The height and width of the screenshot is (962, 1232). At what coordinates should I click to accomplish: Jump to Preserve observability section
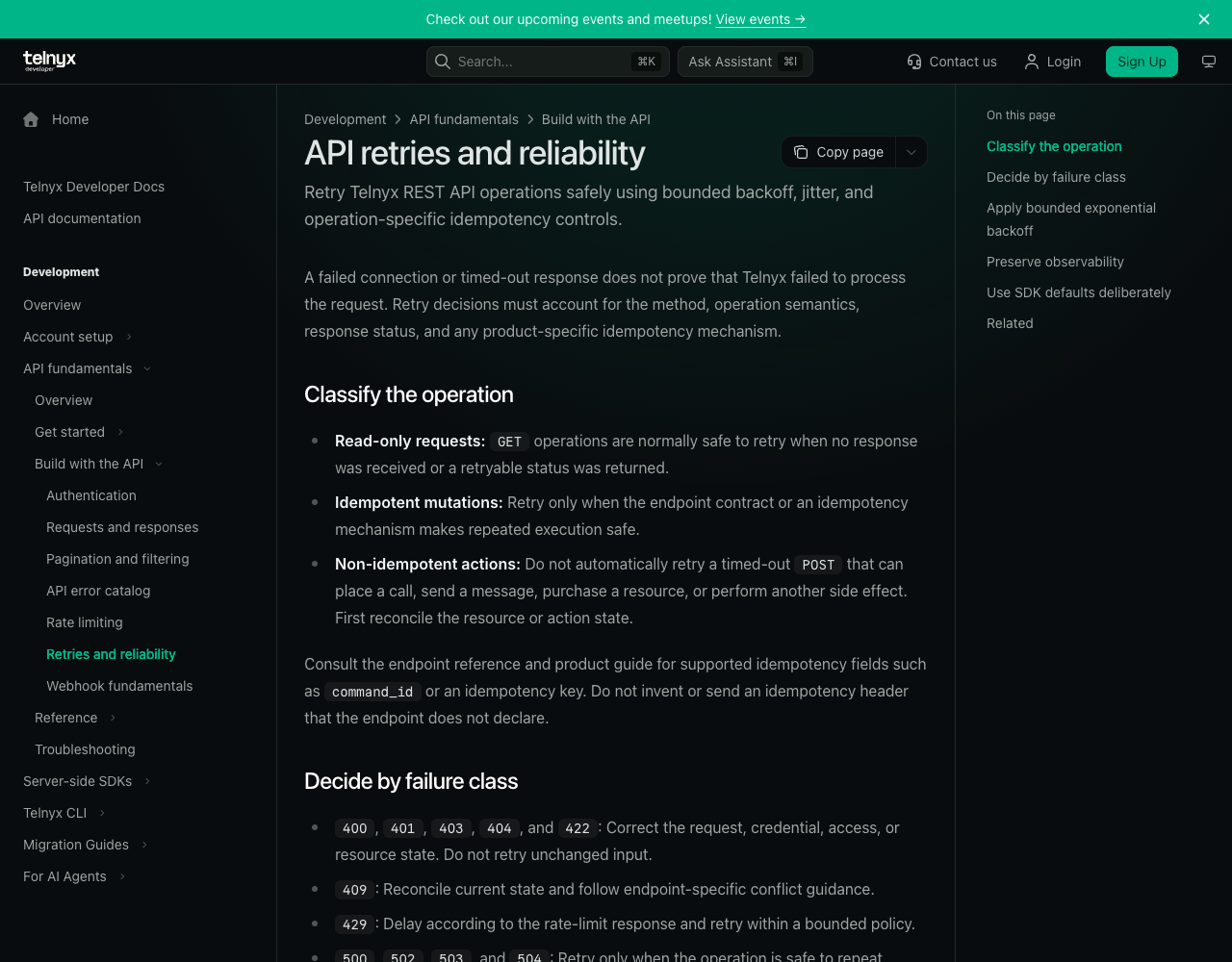click(1055, 262)
